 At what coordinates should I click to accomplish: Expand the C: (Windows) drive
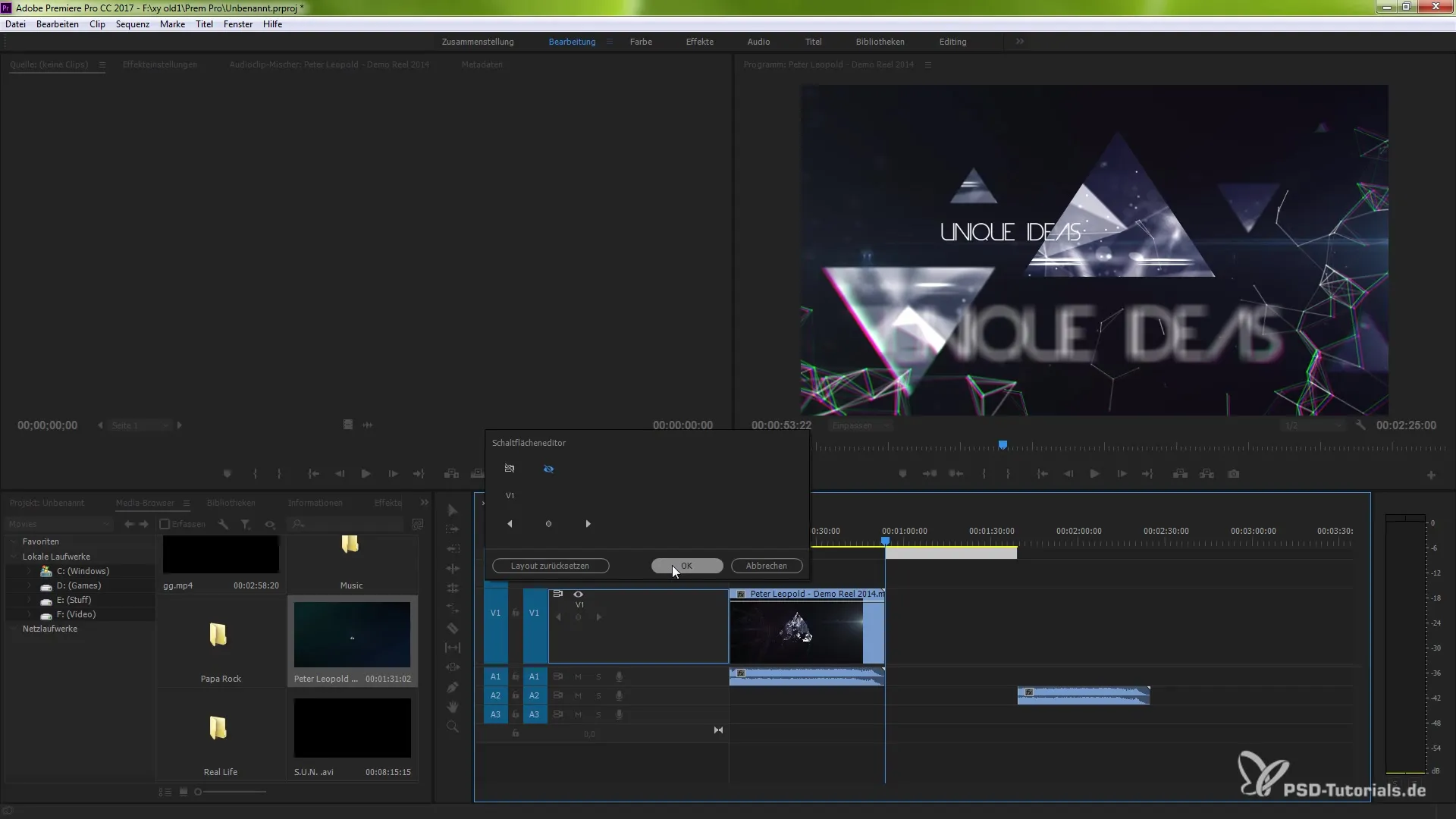30,571
